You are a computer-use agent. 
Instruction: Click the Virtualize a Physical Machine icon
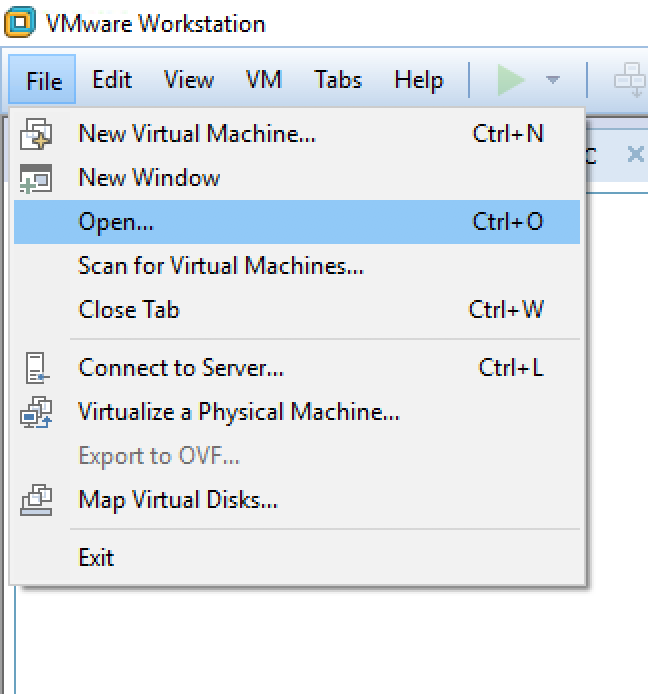[x=36, y=412]
